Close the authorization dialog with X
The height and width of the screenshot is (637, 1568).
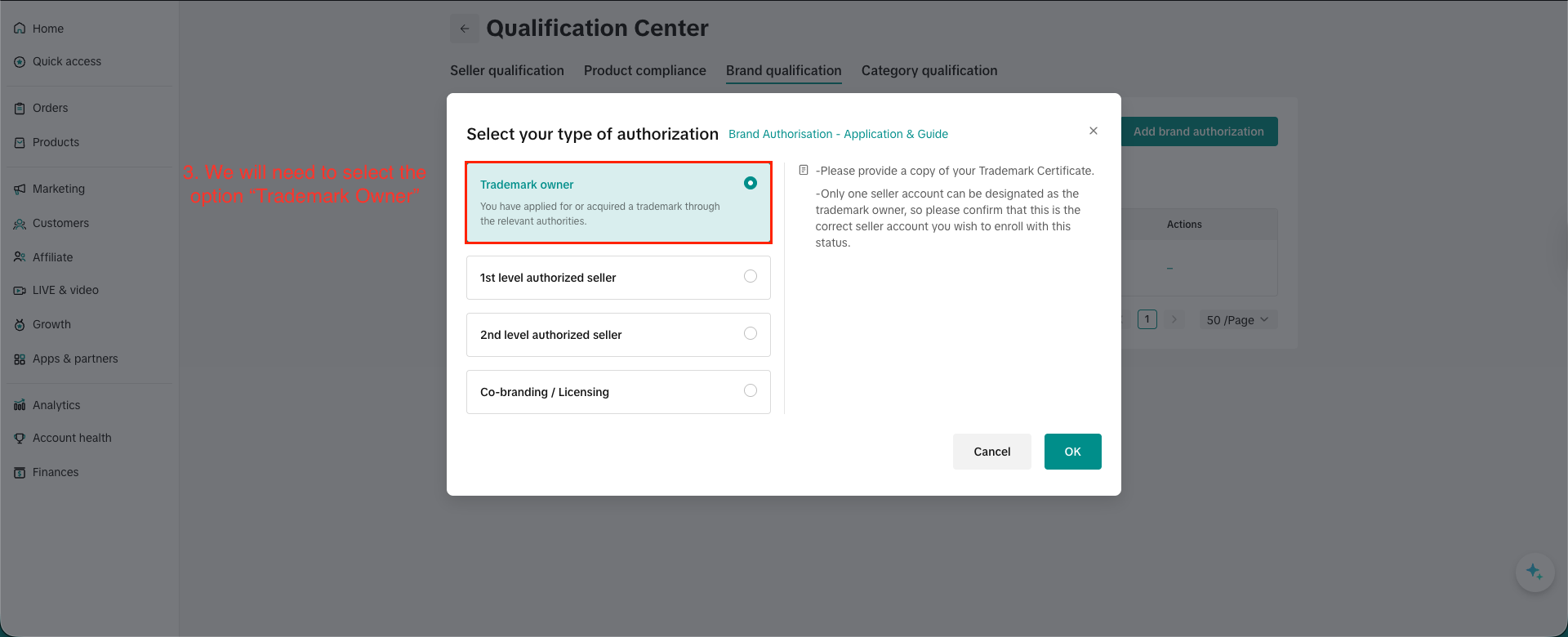[1094, 131]
